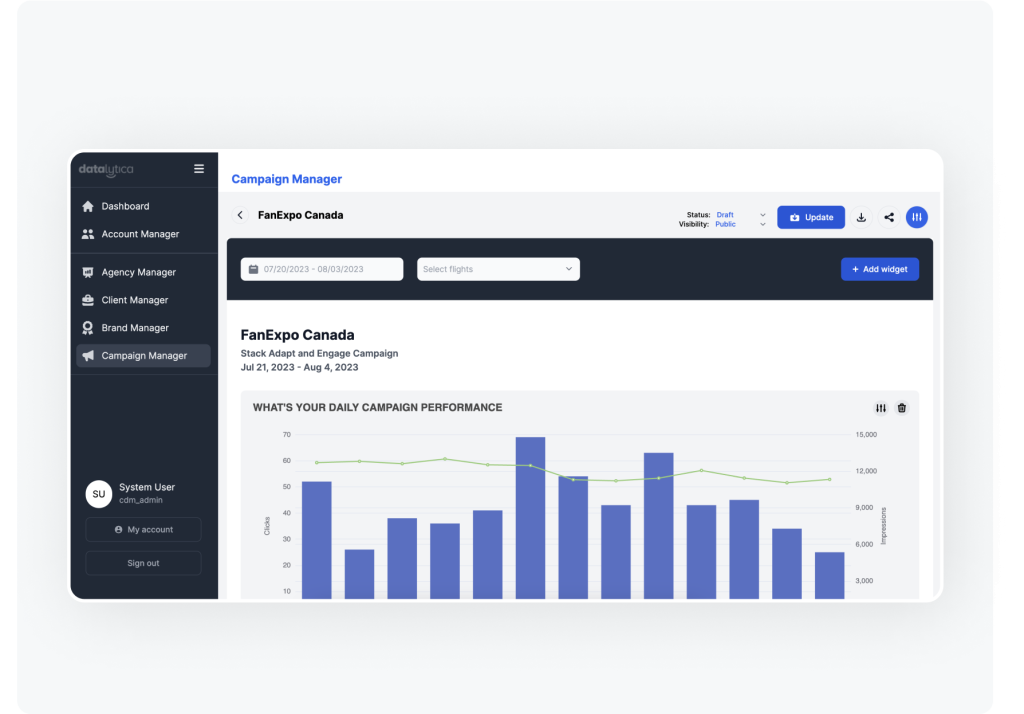Click the Clicks axis label

click(x=266, y=526)
